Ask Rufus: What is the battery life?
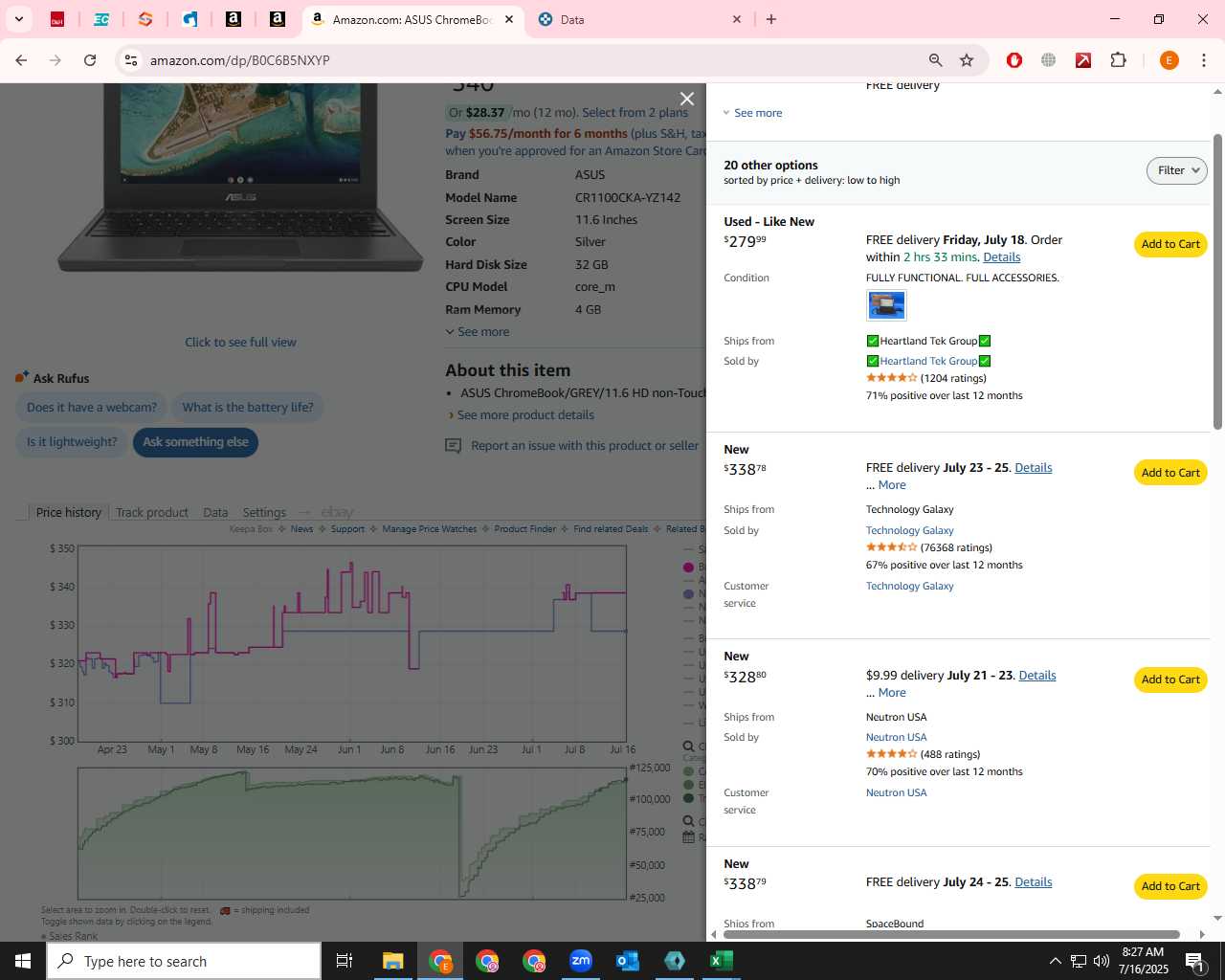This screenshot has width=1225, height=980. (248, 408)
